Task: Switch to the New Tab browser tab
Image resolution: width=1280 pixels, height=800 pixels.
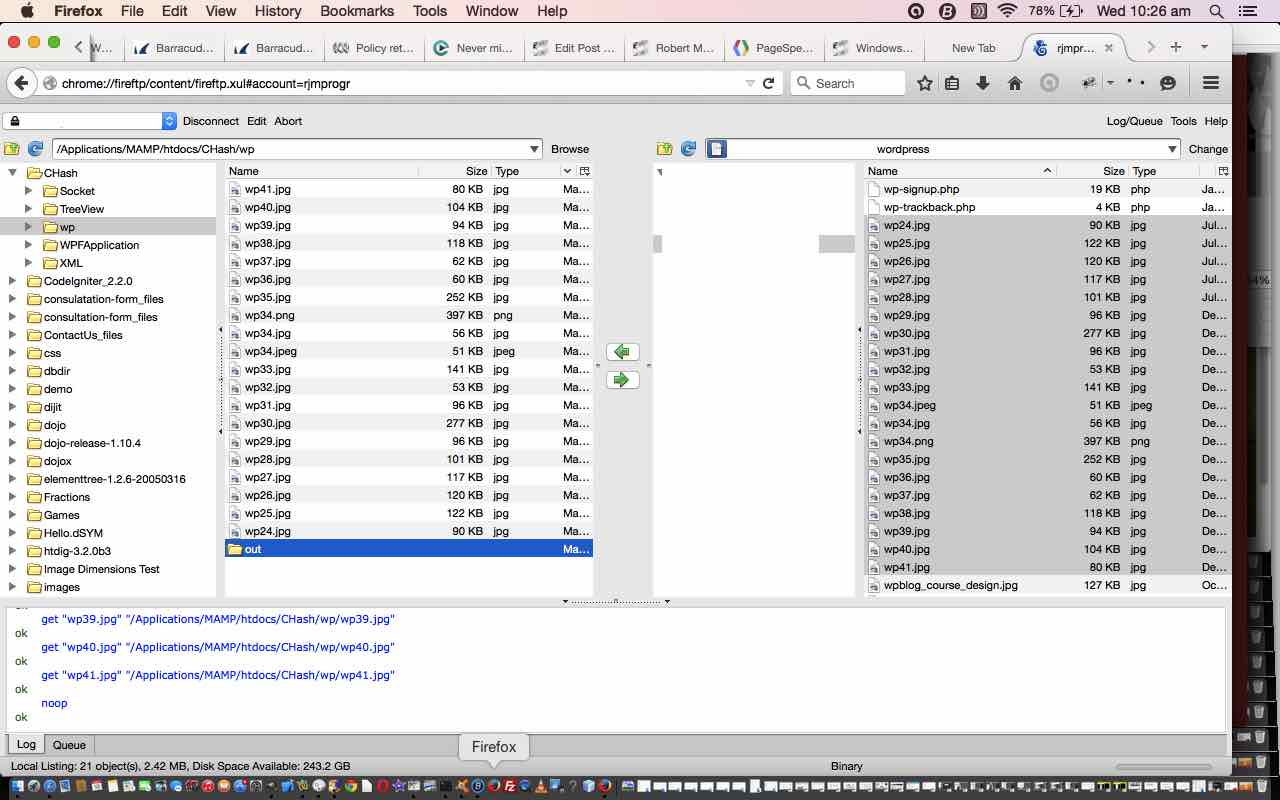Action: coord(973,48)
